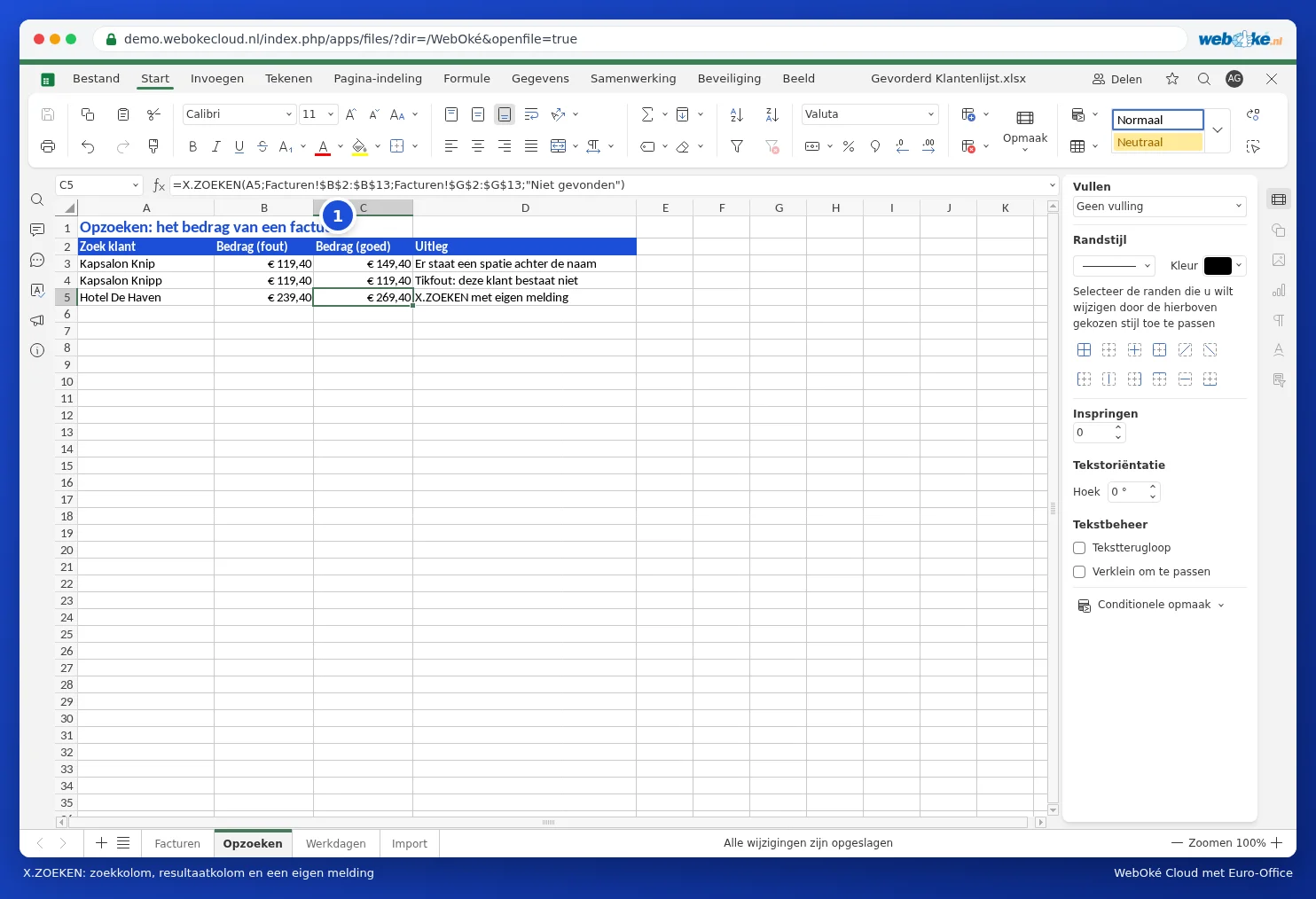Open the Invoegen ribbon tab
This screenshot has width=1316, height=899.
click(x=217, y=79)
